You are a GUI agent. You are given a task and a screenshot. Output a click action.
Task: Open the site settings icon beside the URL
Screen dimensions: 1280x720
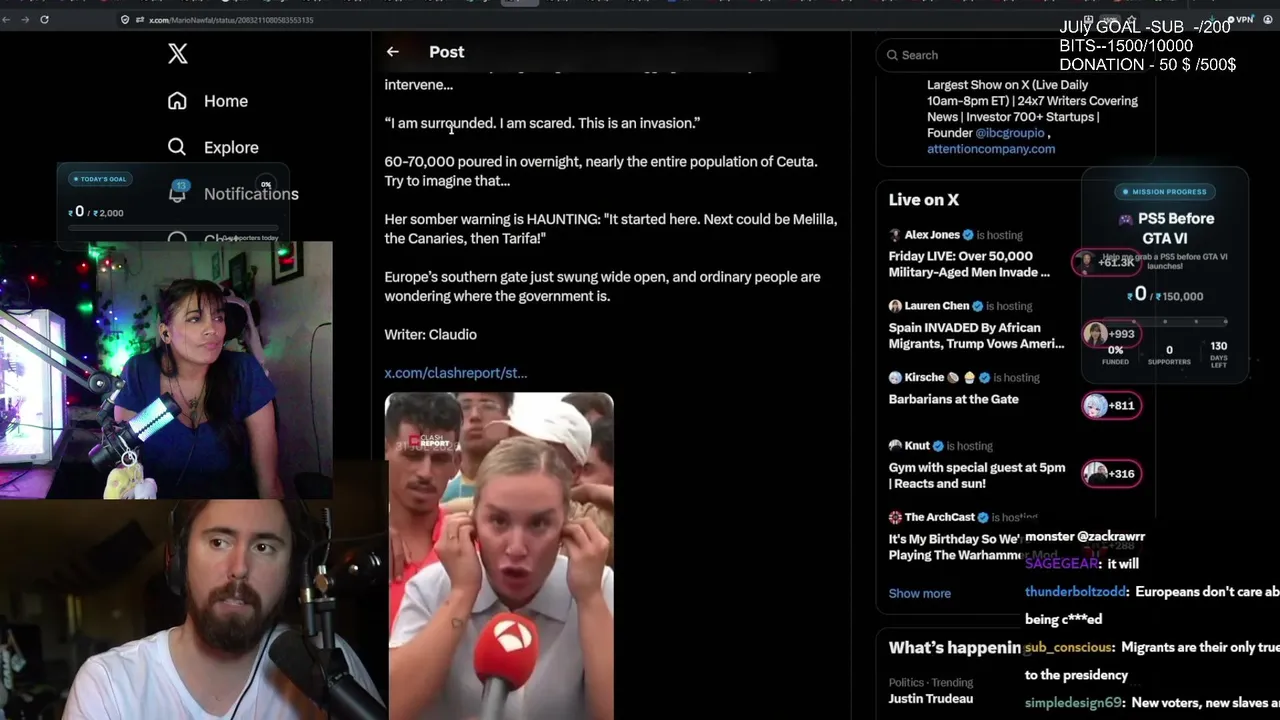(x=140, y=20)
